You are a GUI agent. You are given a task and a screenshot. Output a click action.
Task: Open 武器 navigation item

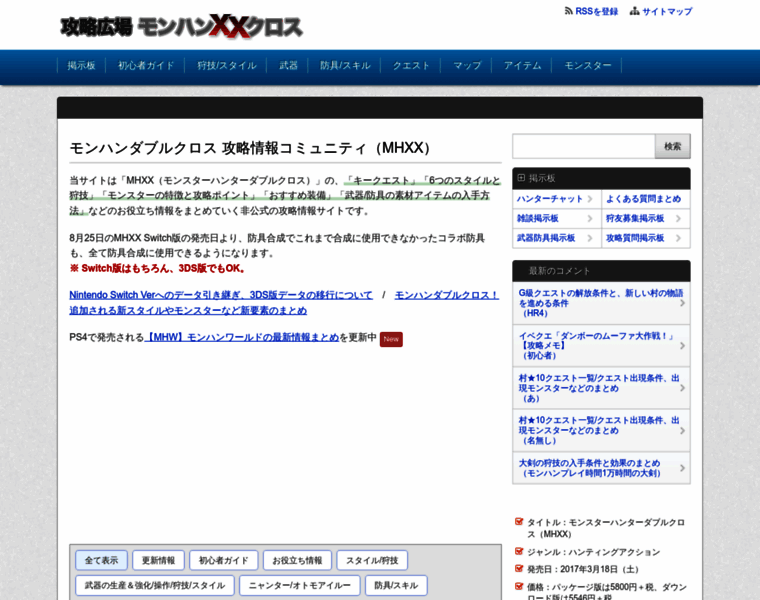(x=288, y=65)
